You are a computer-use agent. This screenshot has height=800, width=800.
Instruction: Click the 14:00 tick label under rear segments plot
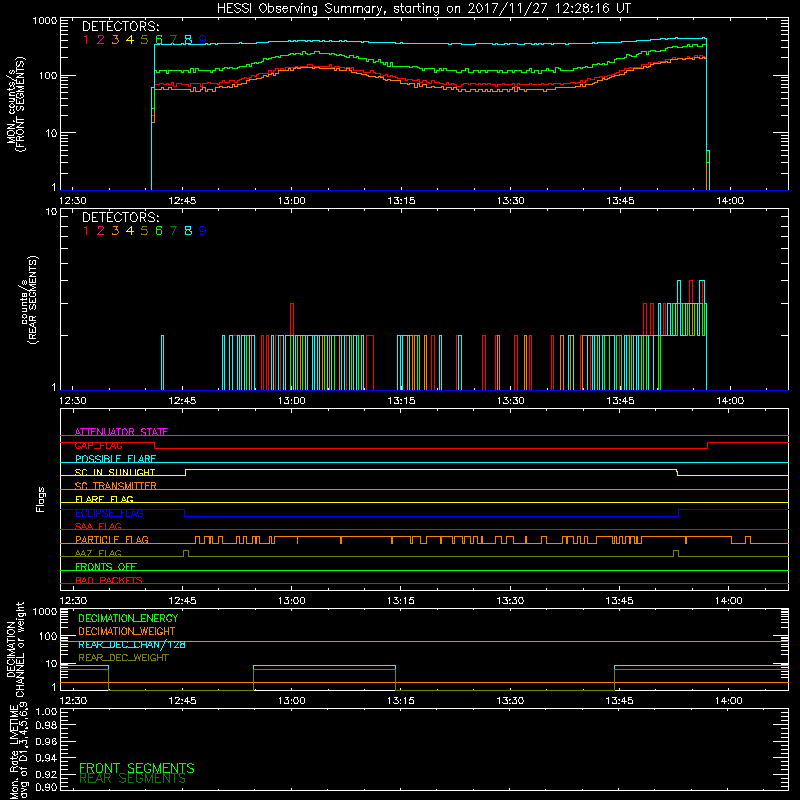730,401
